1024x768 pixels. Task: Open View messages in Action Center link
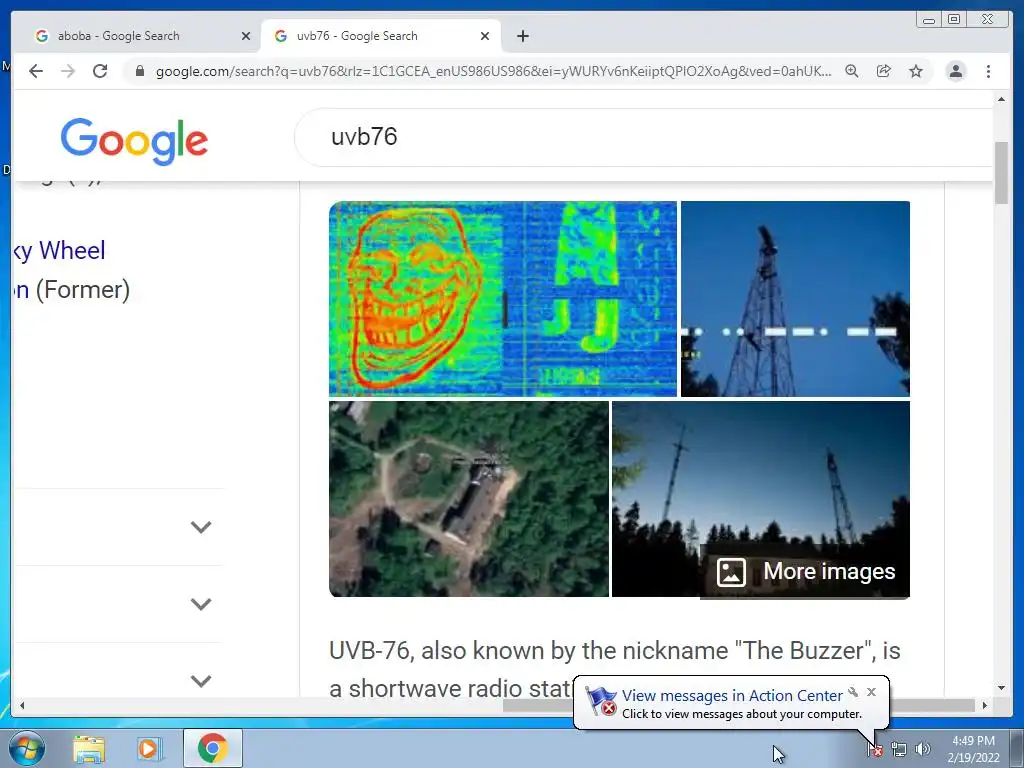pos(732,696)
